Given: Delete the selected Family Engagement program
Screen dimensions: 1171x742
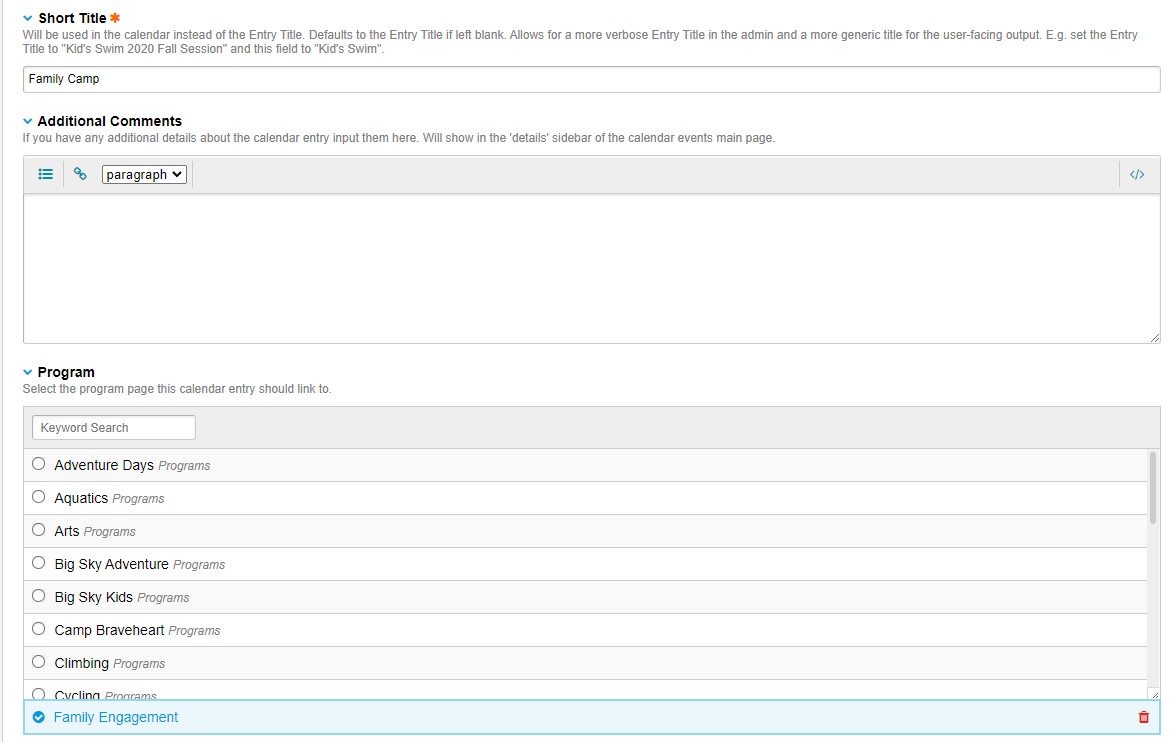Looking at the screenshot, I should [x=1144, y=717].
